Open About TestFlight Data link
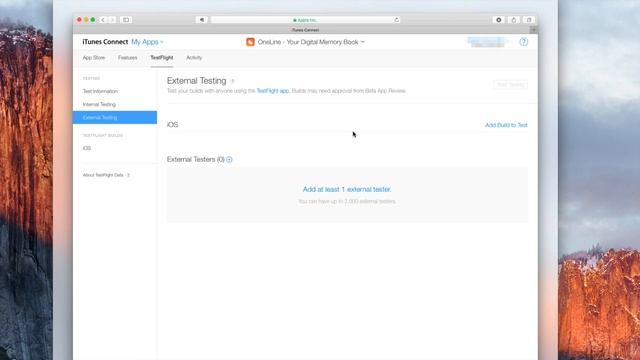Viewport: 640px width, 360px height. (106, 175)
